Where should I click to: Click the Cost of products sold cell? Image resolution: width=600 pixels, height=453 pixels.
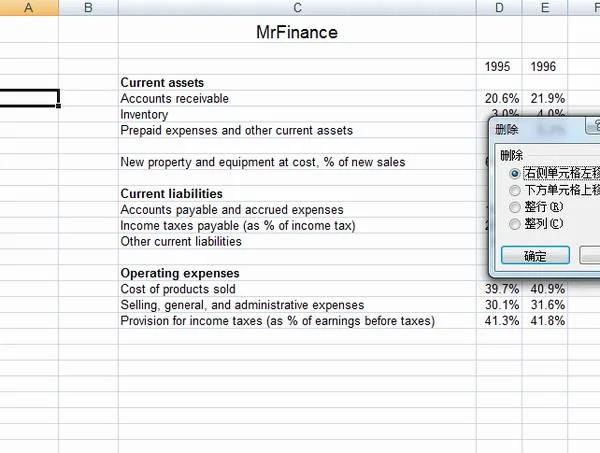click(x=178, y=289)
